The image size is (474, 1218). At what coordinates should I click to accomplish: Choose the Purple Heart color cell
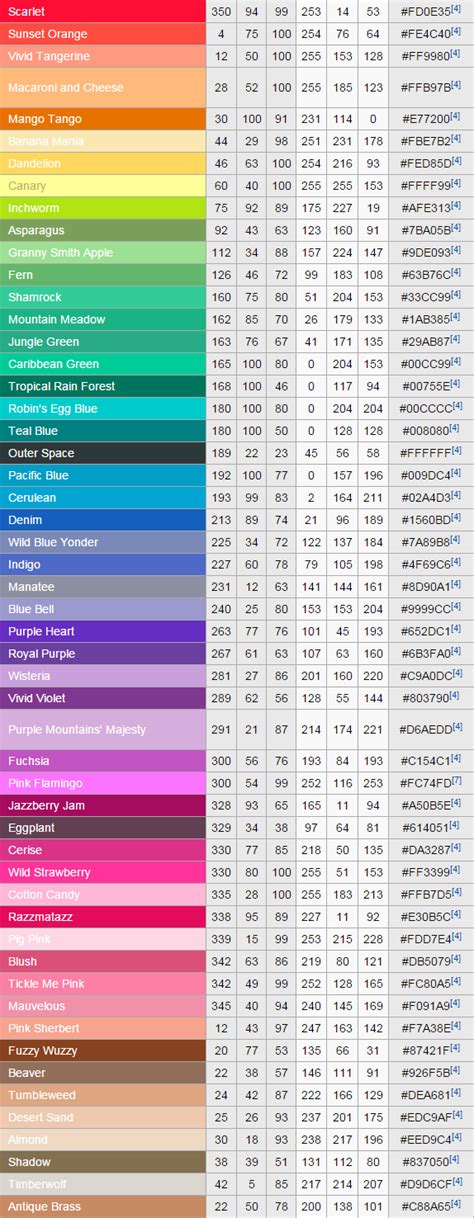[x=103, y=631]
